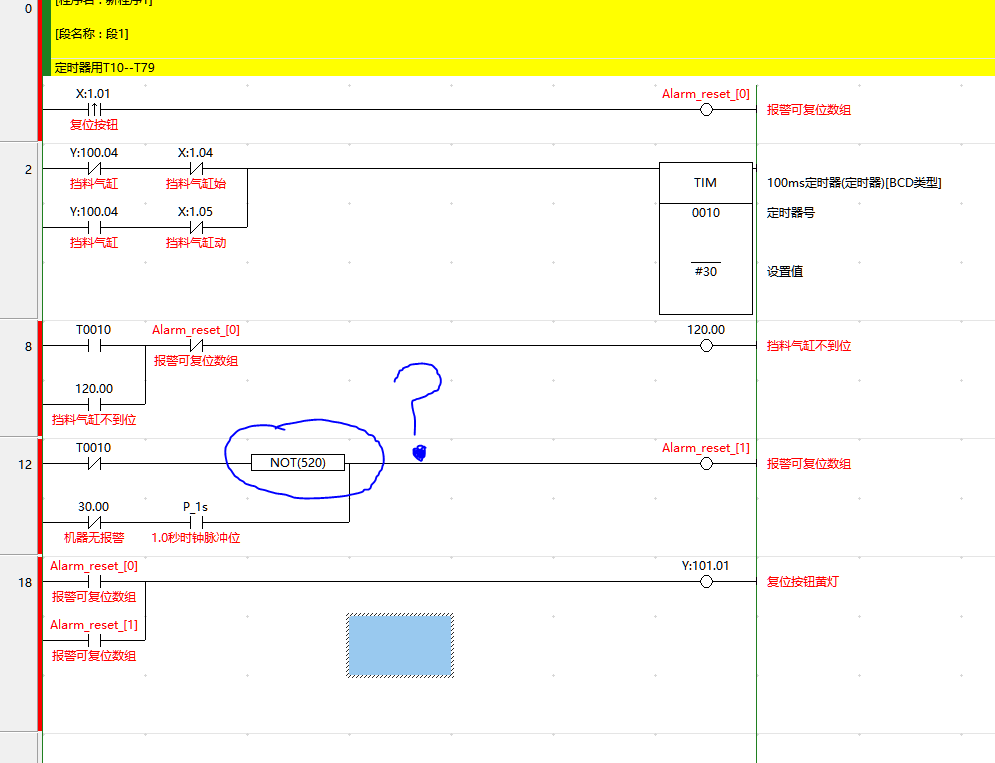Click the X:1.01 复位按钮 rising-edge contact
995x763 pixels.
[x=94, y=110]
